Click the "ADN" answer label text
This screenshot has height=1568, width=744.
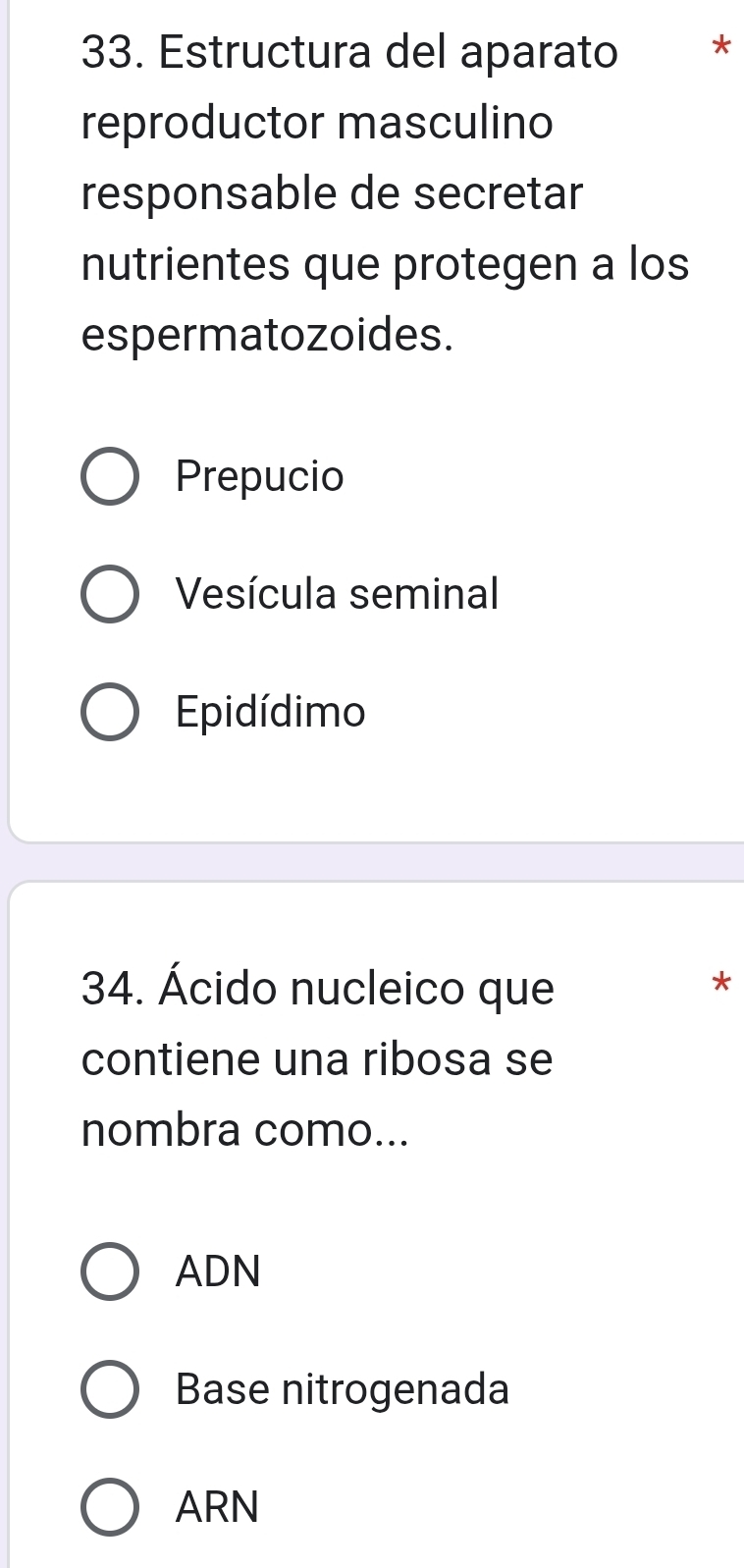(219, 1271)
